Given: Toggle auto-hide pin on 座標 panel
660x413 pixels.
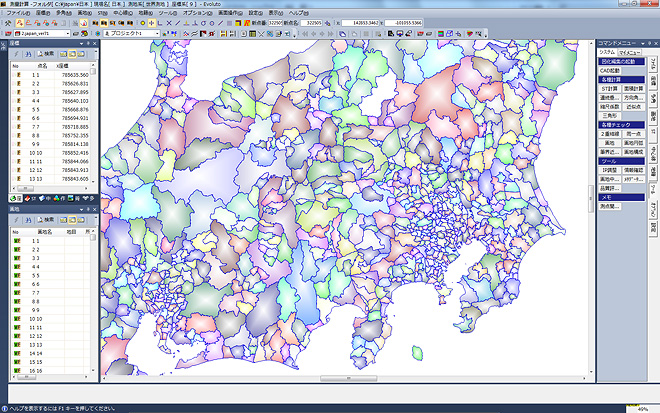Looking at the screenshot, I should coord(88,43).
